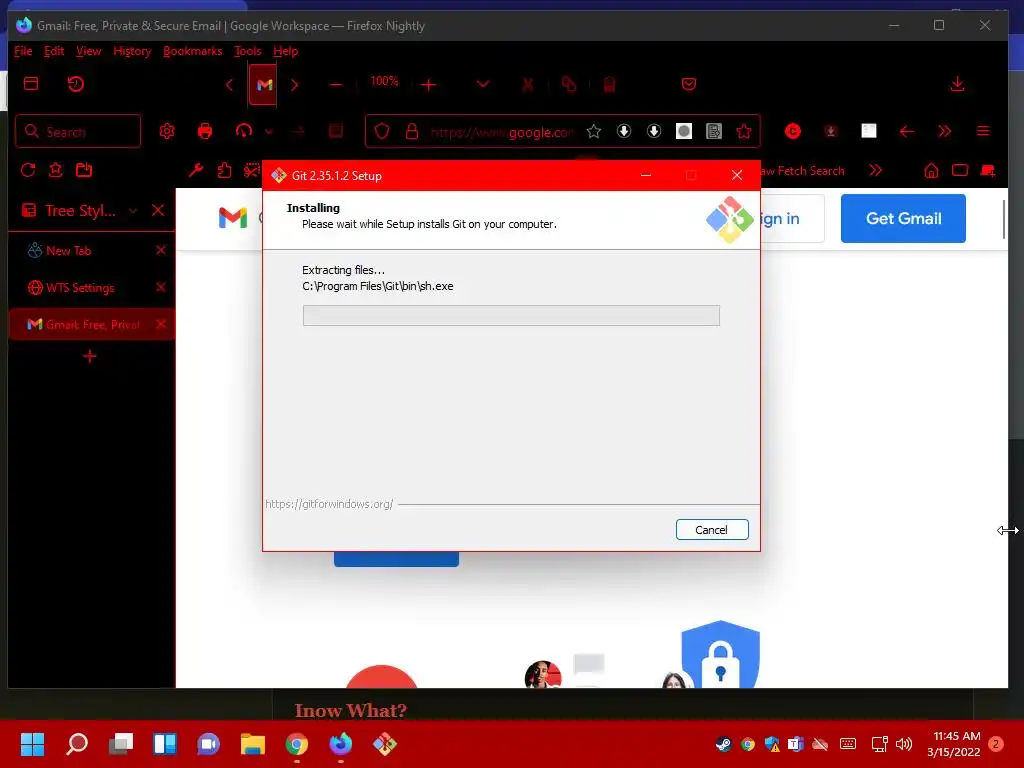Screen dimensions: 1024x768
Task: Open the list-all-tabs chevron dropdown
Action: 483,84
